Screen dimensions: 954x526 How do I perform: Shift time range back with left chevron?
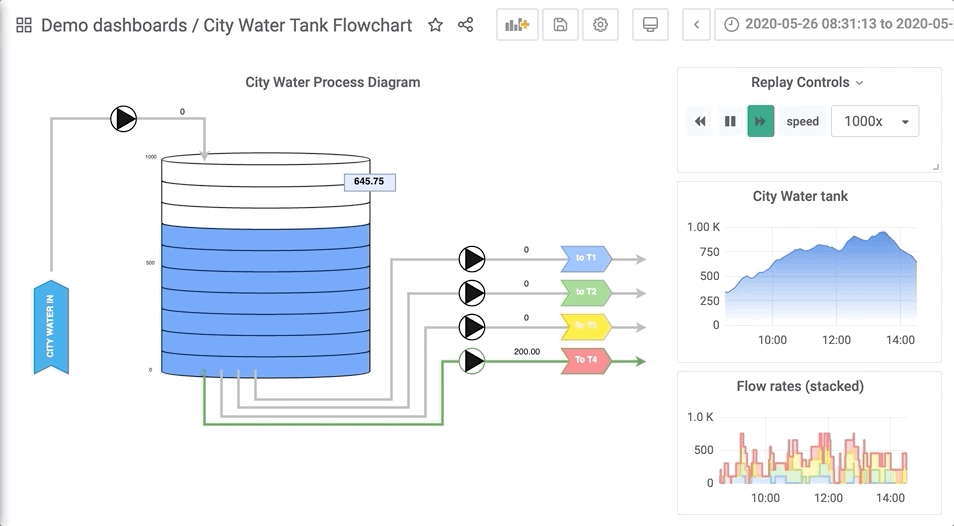[697, 25]
